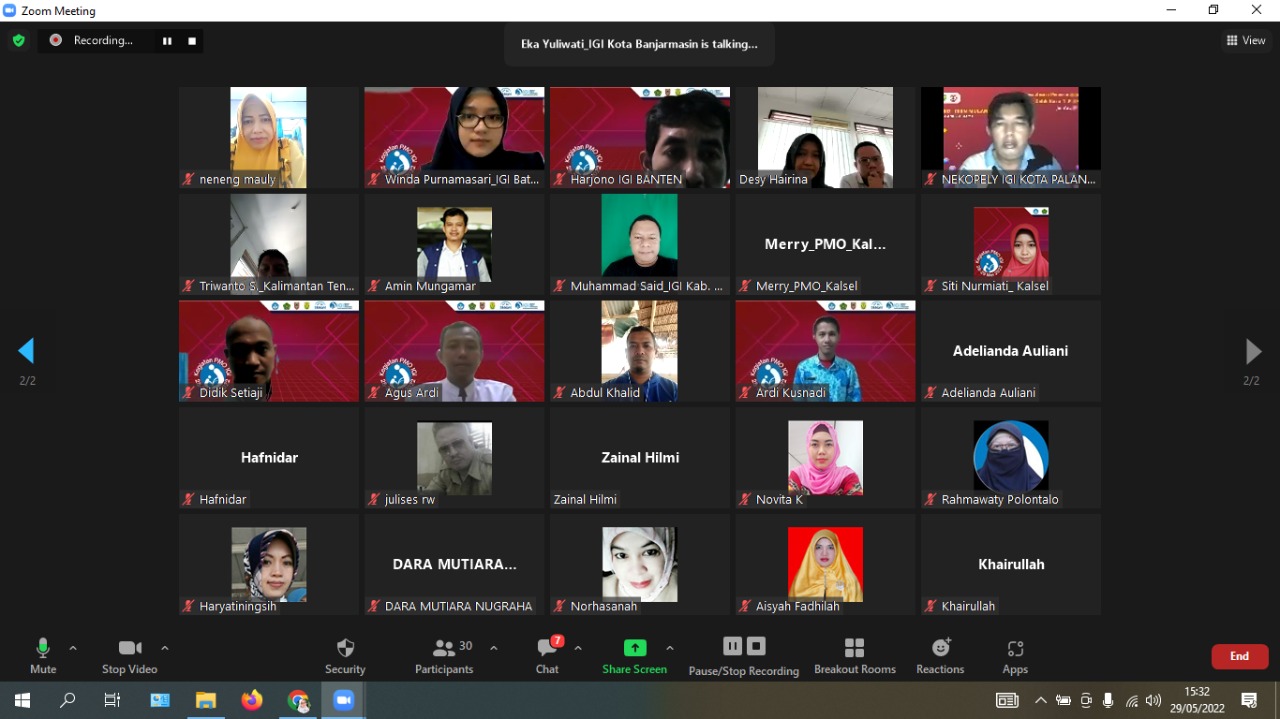Expand Share Screen options arrow
Image resolution: width=1280 pixels, height=719 pixels.
click(x=670, y=648)
